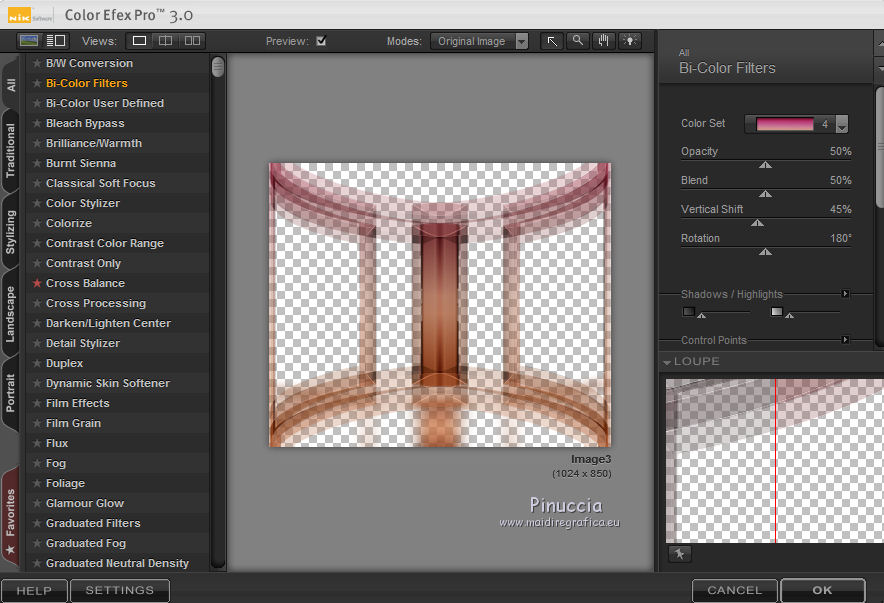The image size is (884, 603).
Task: Open the Landscape category tab
Action: pos(11,313)
